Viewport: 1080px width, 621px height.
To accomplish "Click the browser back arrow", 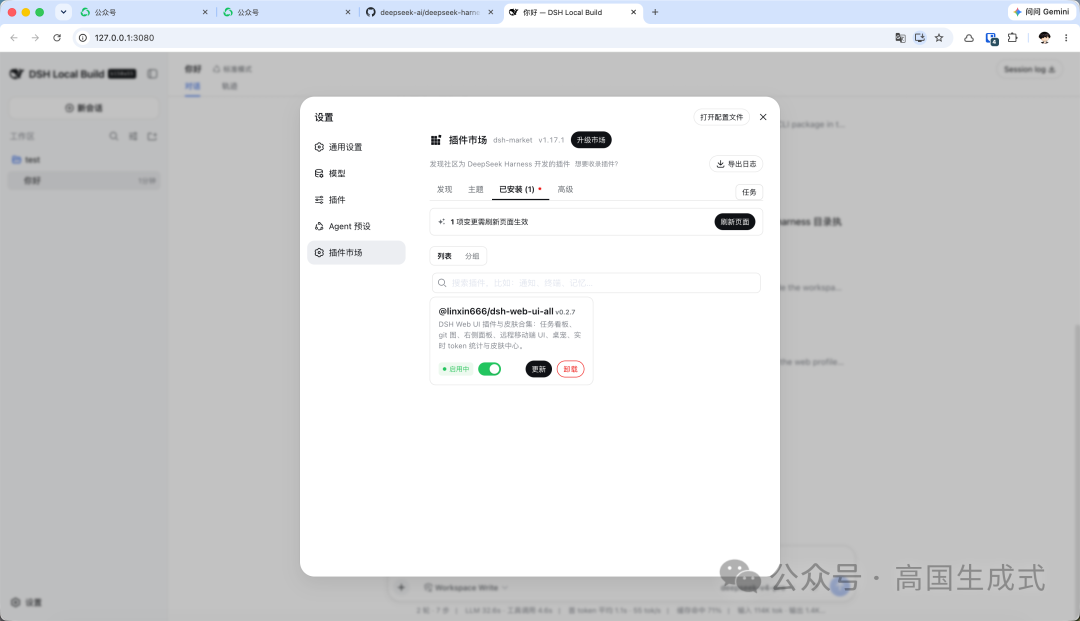I will point(14,38).
